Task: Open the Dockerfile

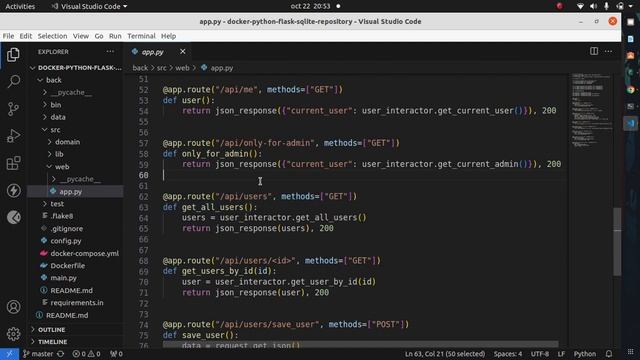Action: [76, 266]
